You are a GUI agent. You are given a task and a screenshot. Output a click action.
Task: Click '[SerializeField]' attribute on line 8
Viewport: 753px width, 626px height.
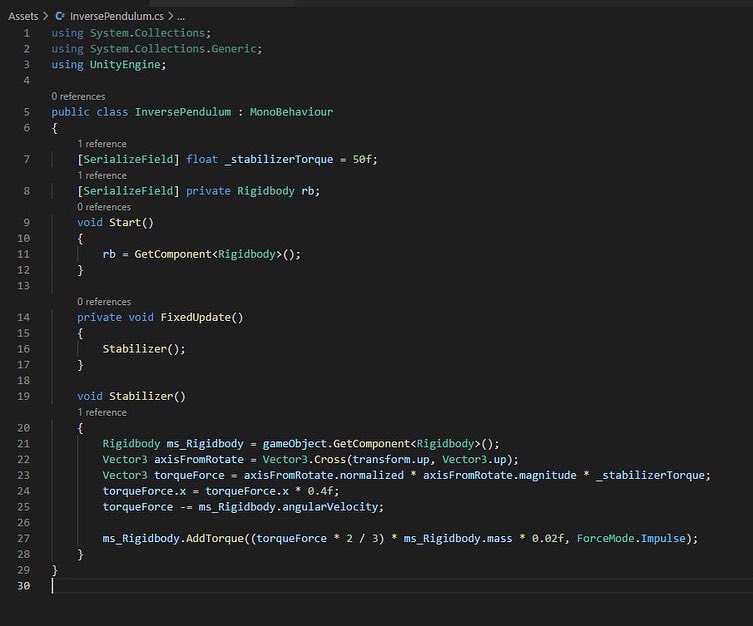[128, 191]
